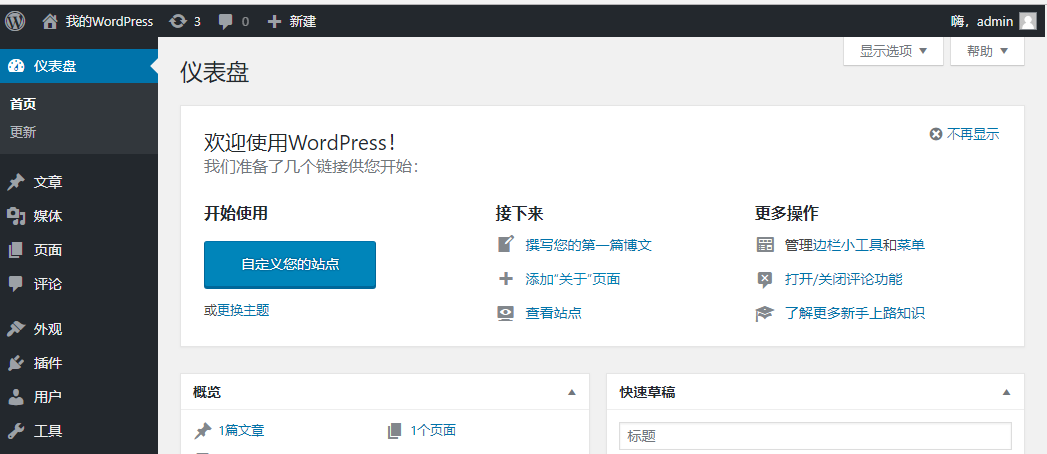Open the 1篇文章 link in 概览
The image size is (1047, 454).
point(242,431)
